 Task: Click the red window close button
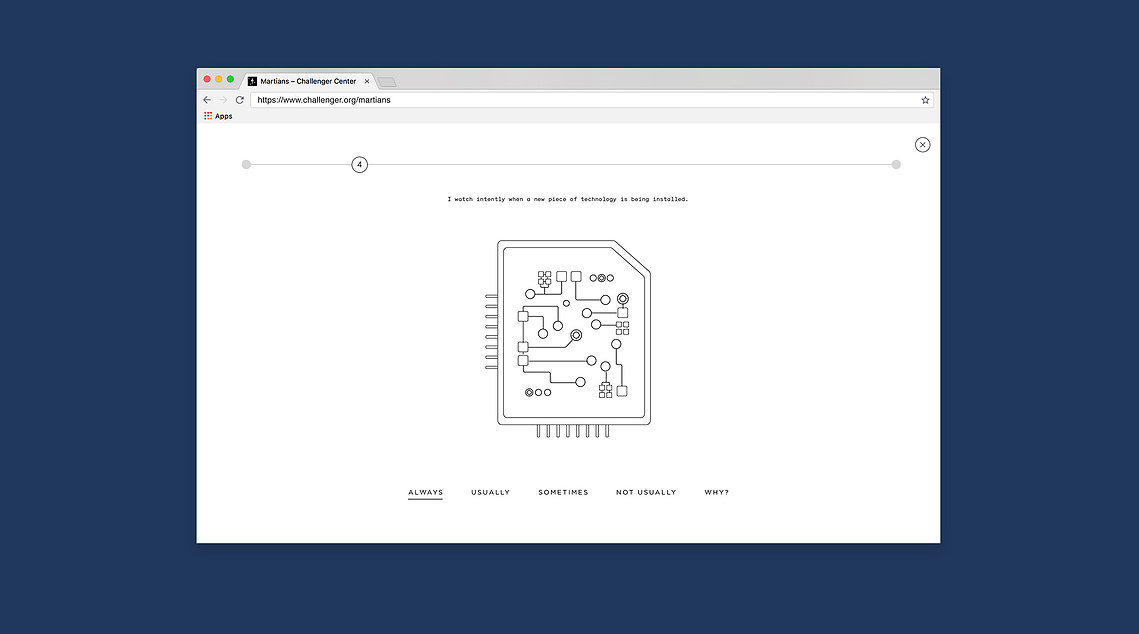pyautogui.click(x=207, y=79)
